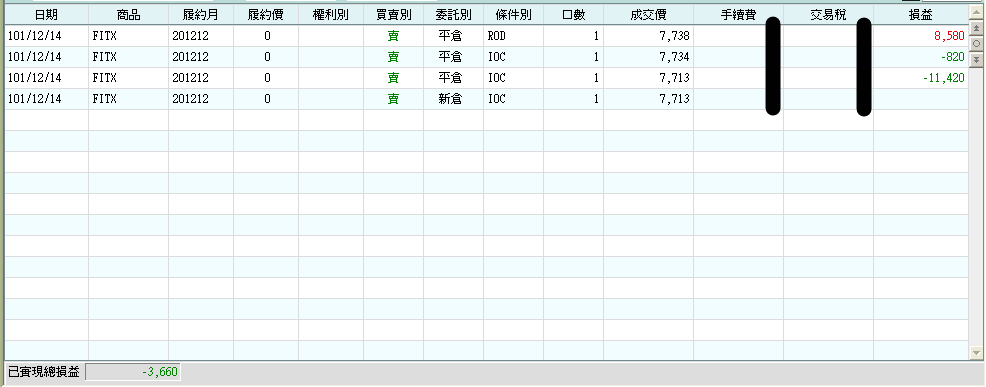Click the 已實現總損益 label
The image size is (986, 387).
(43, 372)
